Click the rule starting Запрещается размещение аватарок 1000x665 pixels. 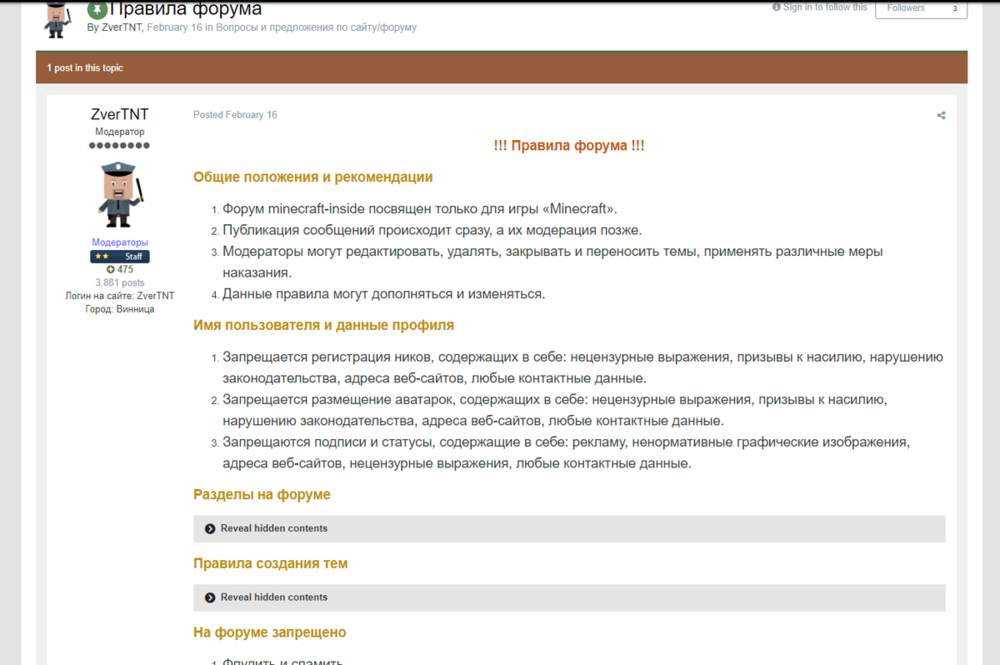point(555,410)
